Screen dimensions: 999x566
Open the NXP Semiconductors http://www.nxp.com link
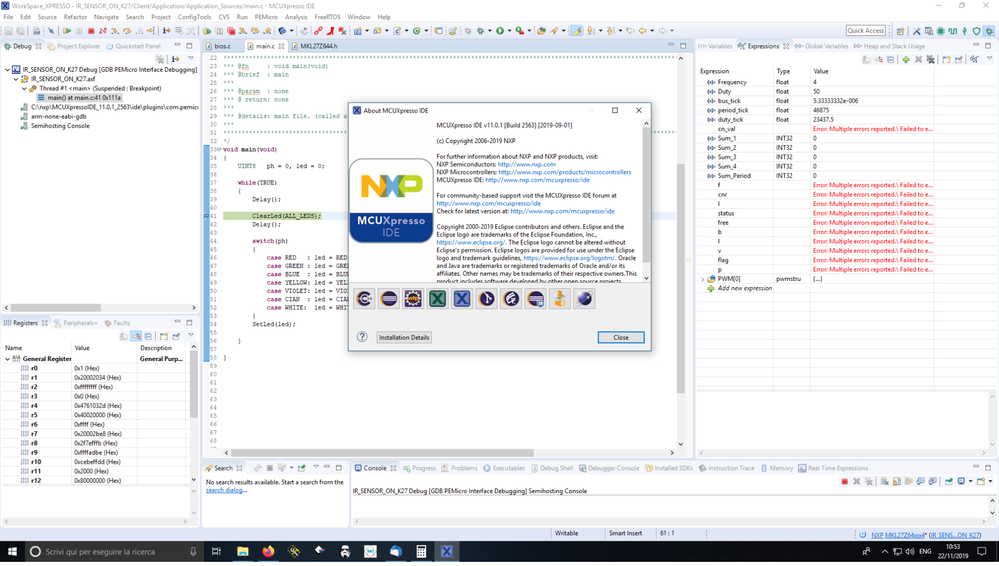[x=526, y=164]
